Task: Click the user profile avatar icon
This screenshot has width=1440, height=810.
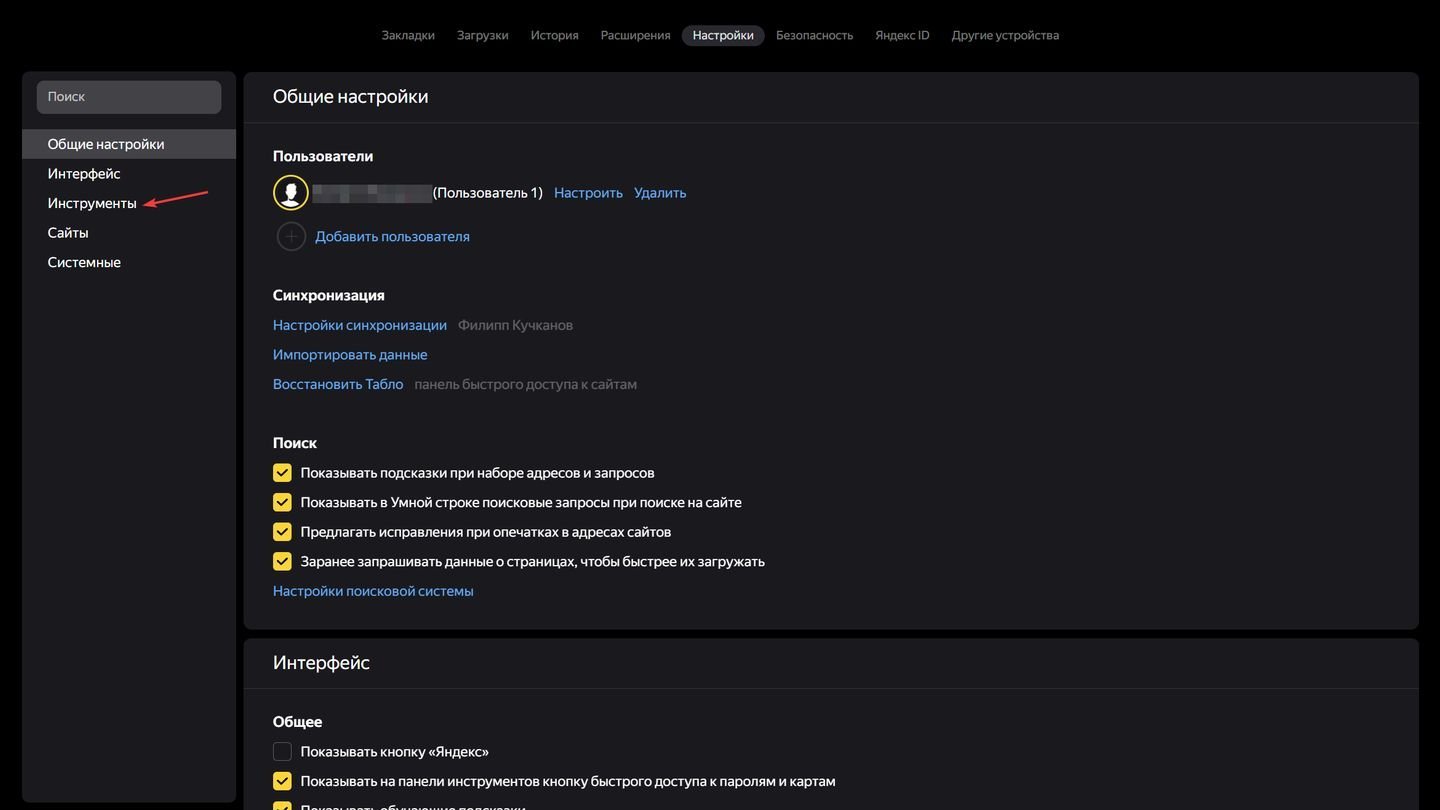Action: (291, 193)
